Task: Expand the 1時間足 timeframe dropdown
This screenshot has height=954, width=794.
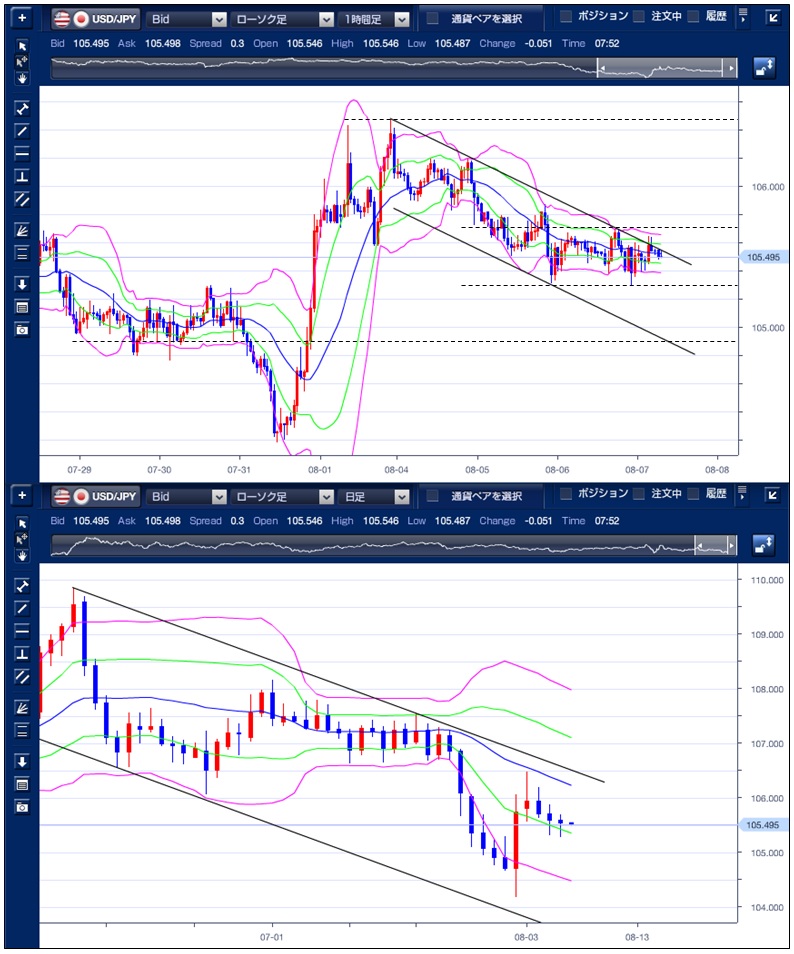Action: [374, 19]
